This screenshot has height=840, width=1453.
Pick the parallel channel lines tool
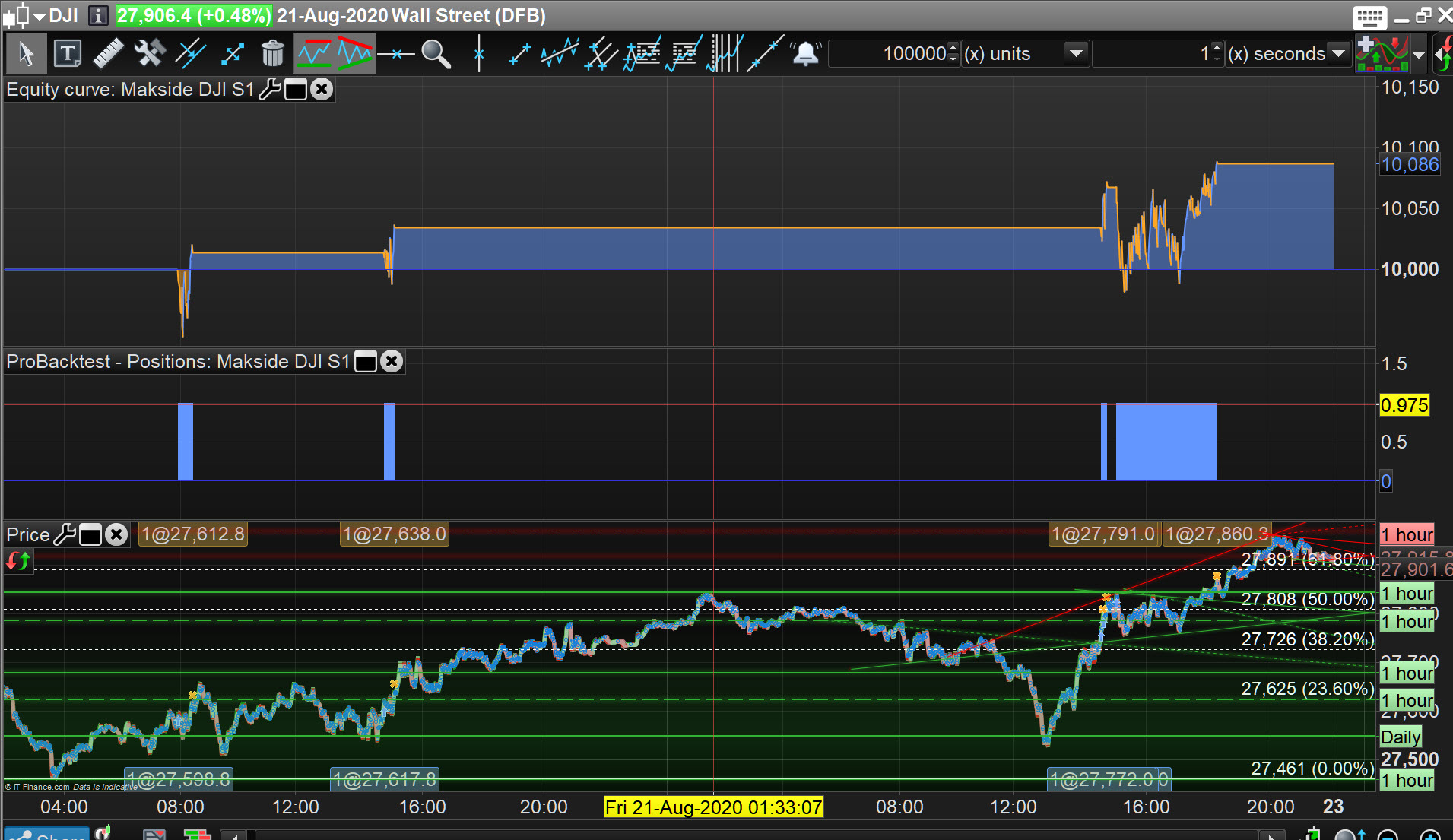pyautogui.click(x=601, y=54)
